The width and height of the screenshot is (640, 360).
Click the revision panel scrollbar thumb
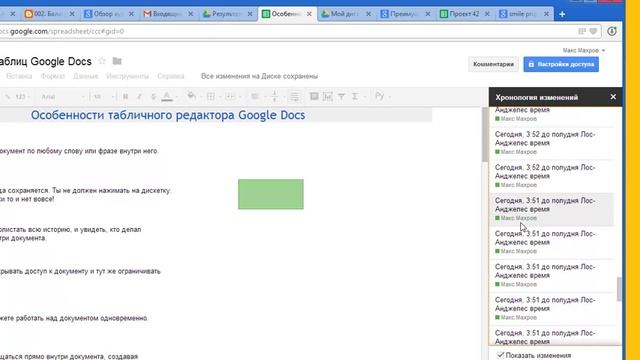tap(619, 289)
